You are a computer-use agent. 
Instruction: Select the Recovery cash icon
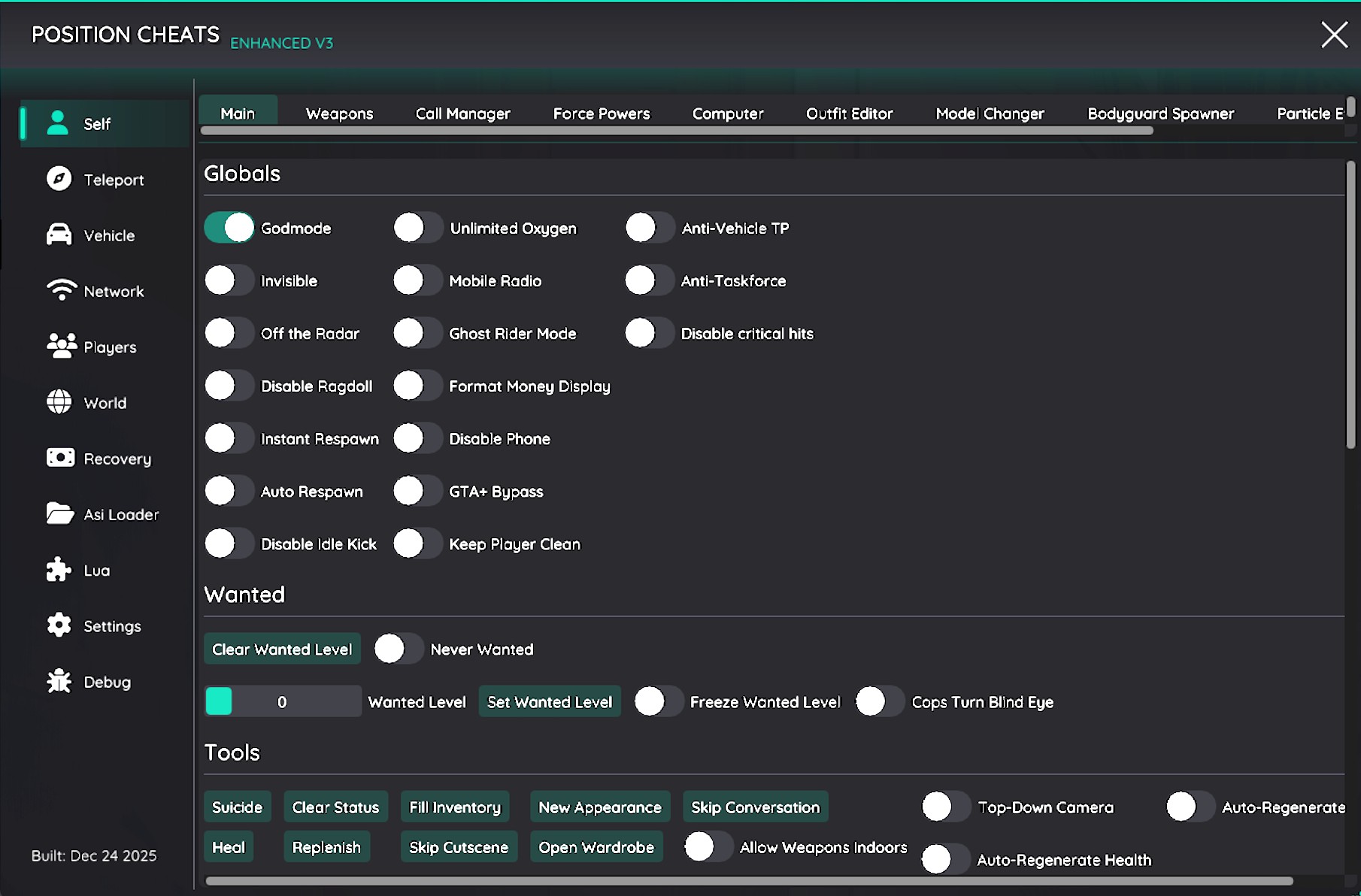tap(60, 458)
